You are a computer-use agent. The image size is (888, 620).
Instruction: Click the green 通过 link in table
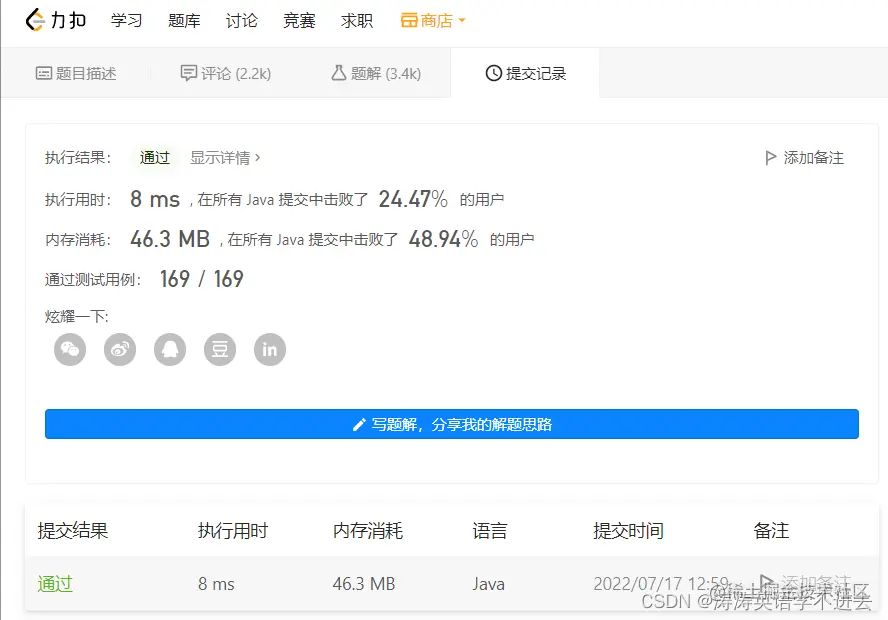54,584
